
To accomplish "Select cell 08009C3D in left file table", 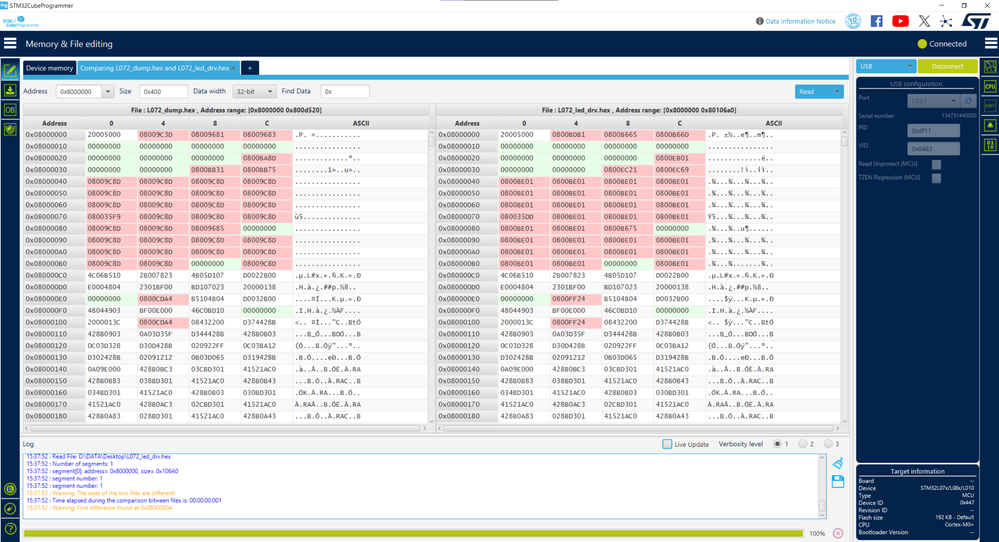I will tap(163, 135).
